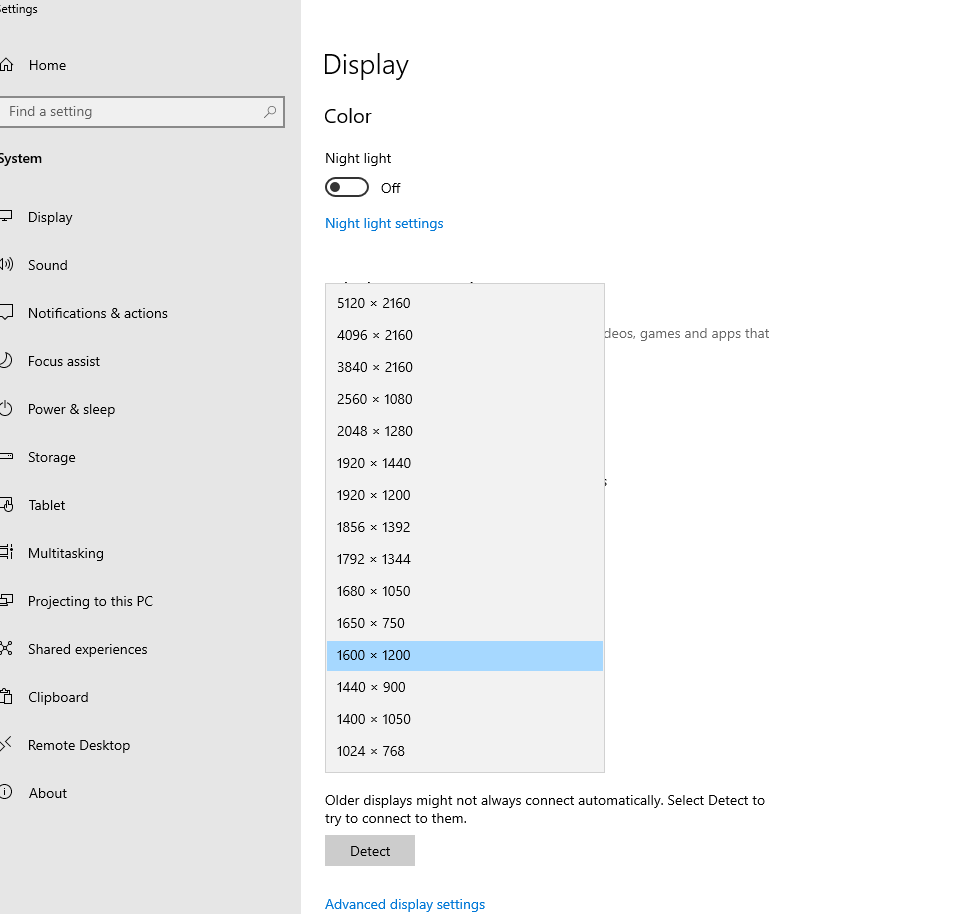
Task: Select highlighted 1600 × 1200 entry
Action: point(465,656)
